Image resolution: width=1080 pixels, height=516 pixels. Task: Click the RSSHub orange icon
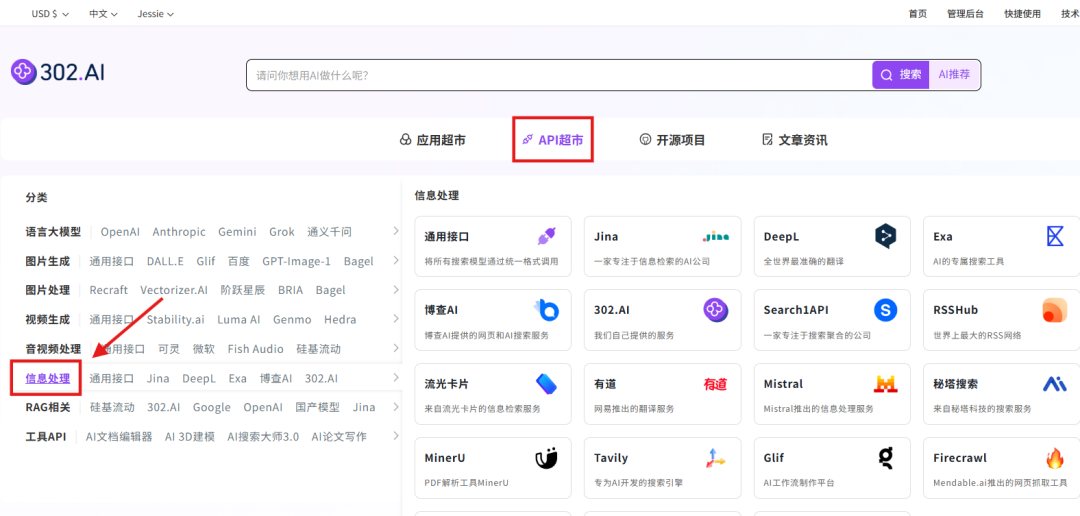pos(1055,310)
